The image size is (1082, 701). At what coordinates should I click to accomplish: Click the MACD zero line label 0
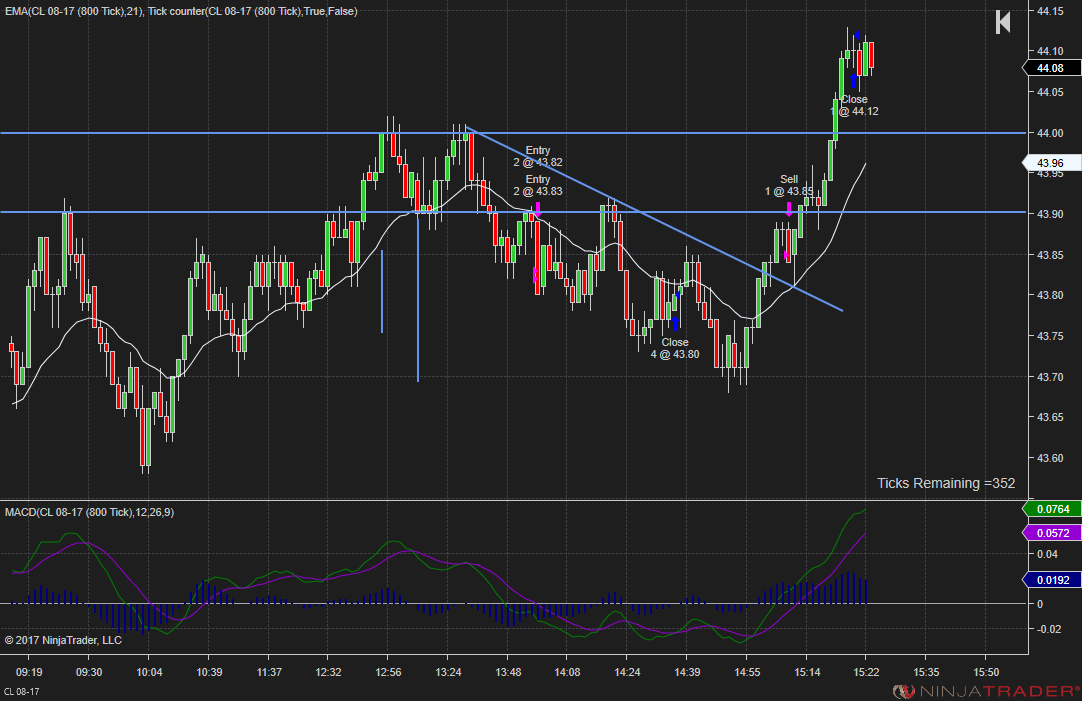1040,604
